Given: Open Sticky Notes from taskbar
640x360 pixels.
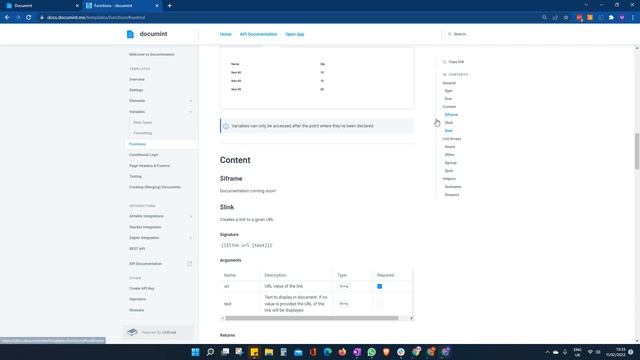Looking at the screenshot, I should point(254,352).
